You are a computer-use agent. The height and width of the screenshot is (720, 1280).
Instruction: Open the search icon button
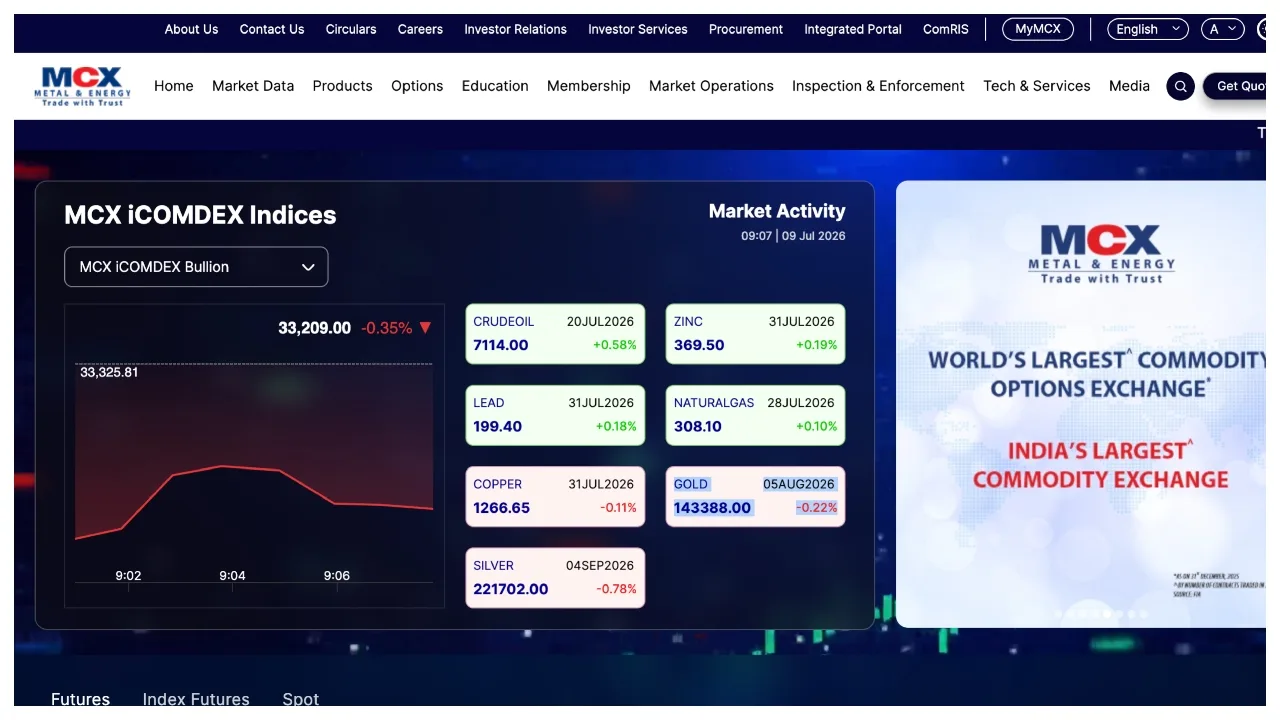tap(1181, 86)
